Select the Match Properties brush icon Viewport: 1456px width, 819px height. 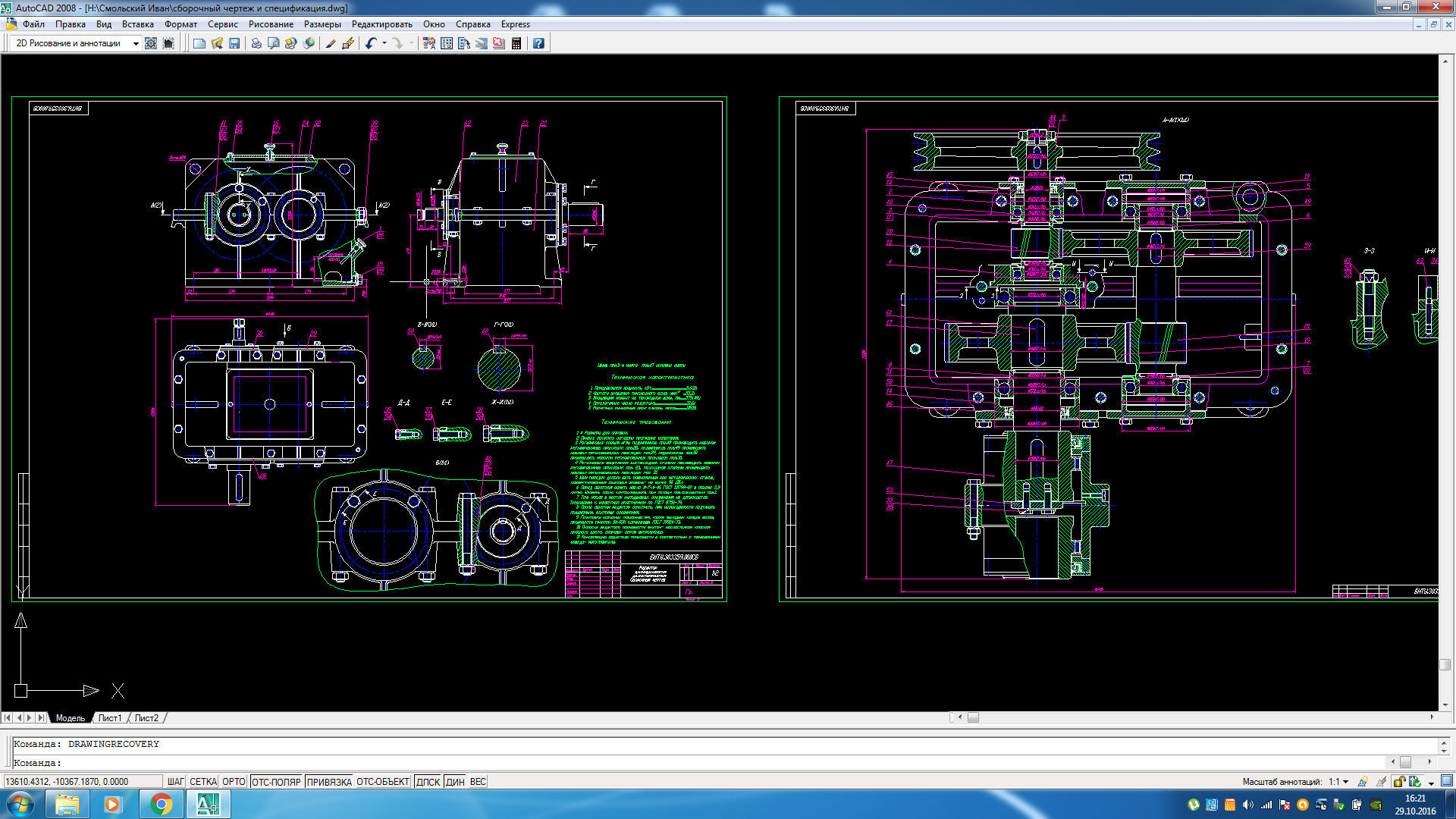tap(331, 43)
